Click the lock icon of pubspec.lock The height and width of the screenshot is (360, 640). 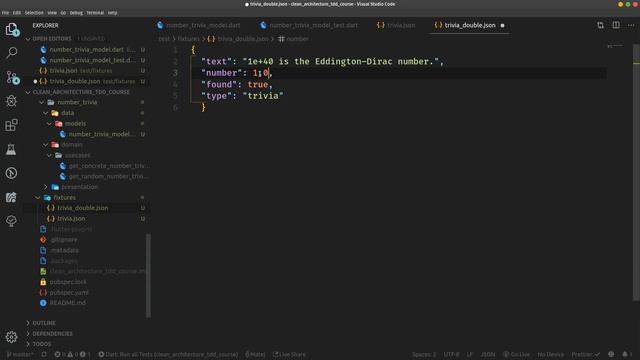click(43, 282)
